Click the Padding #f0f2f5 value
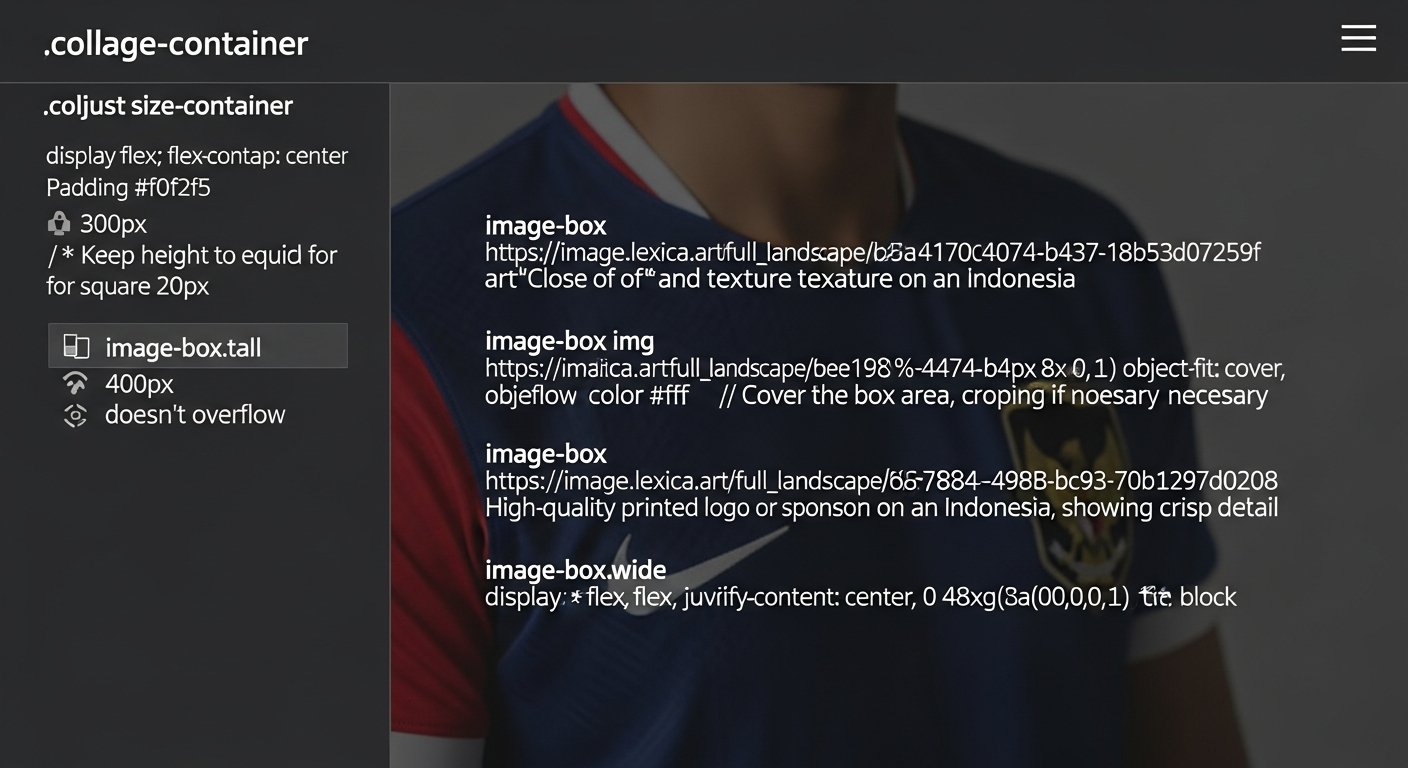The width and height of the screenshot is (1408, 768). tap(128, 187)
